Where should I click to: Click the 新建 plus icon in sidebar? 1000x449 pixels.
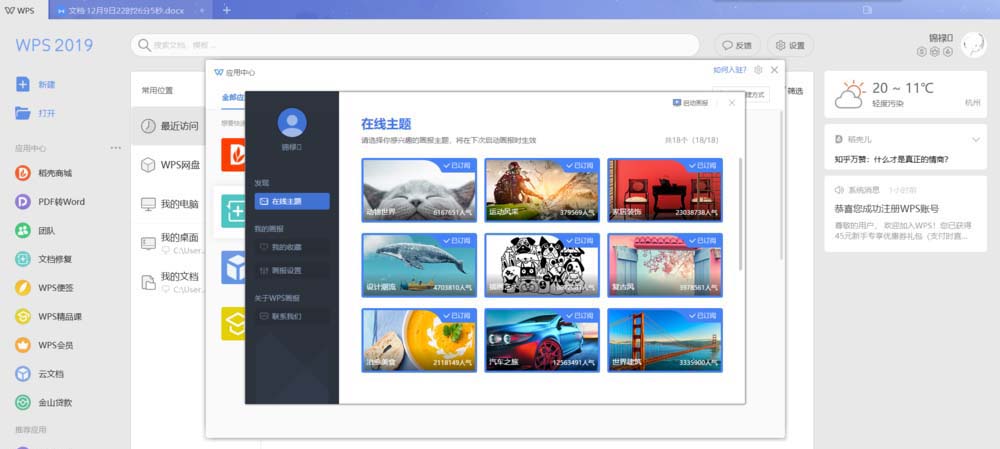tap(23, 84)
